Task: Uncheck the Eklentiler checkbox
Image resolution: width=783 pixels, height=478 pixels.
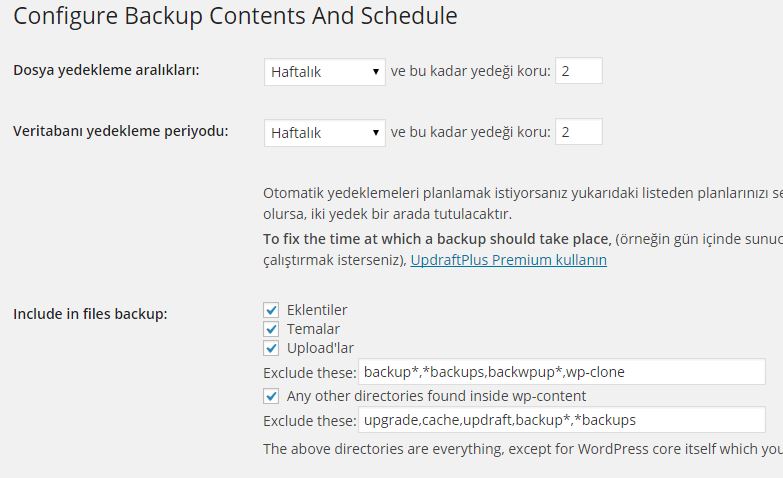Action: tap(271, 310)
